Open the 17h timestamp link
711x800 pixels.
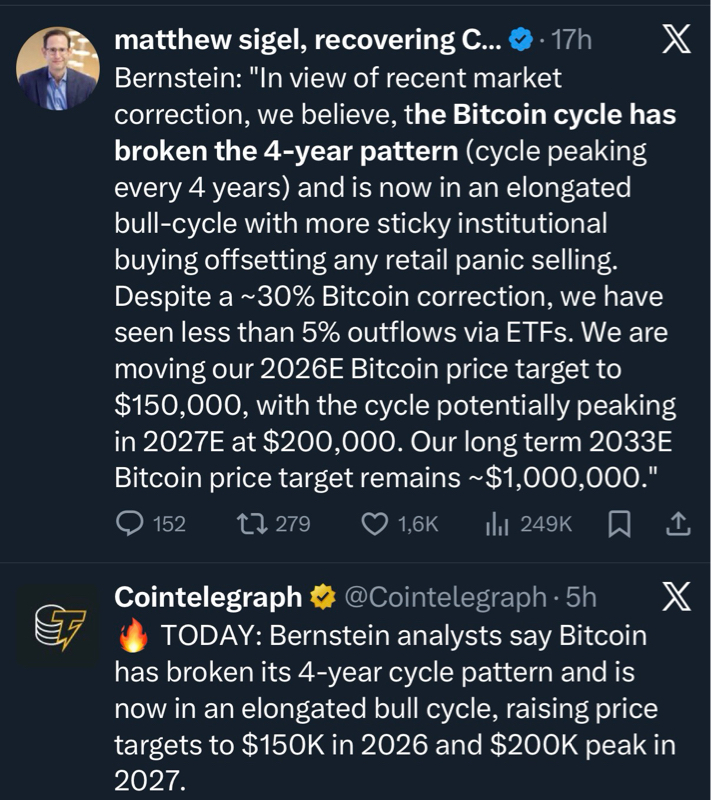coord(572,40)
